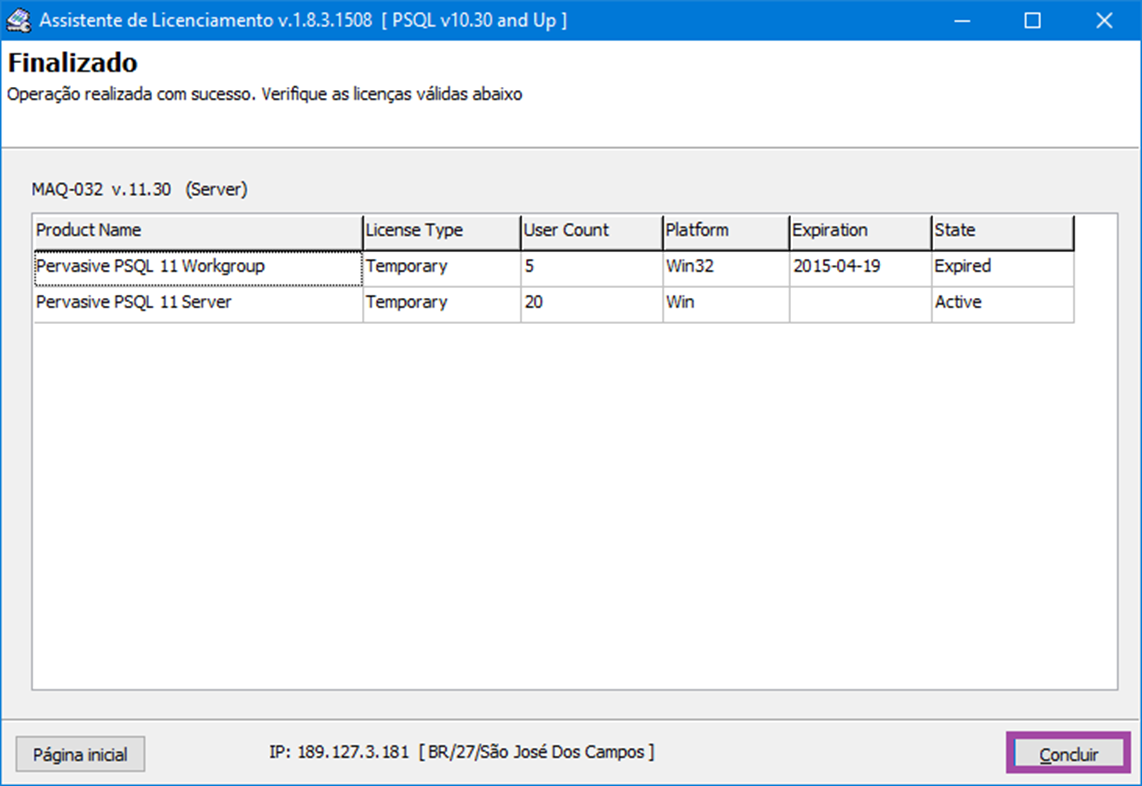Viewport: 1142px width, 786px height.
Task: Sort by License Type column header
Action: pos(441,232)
